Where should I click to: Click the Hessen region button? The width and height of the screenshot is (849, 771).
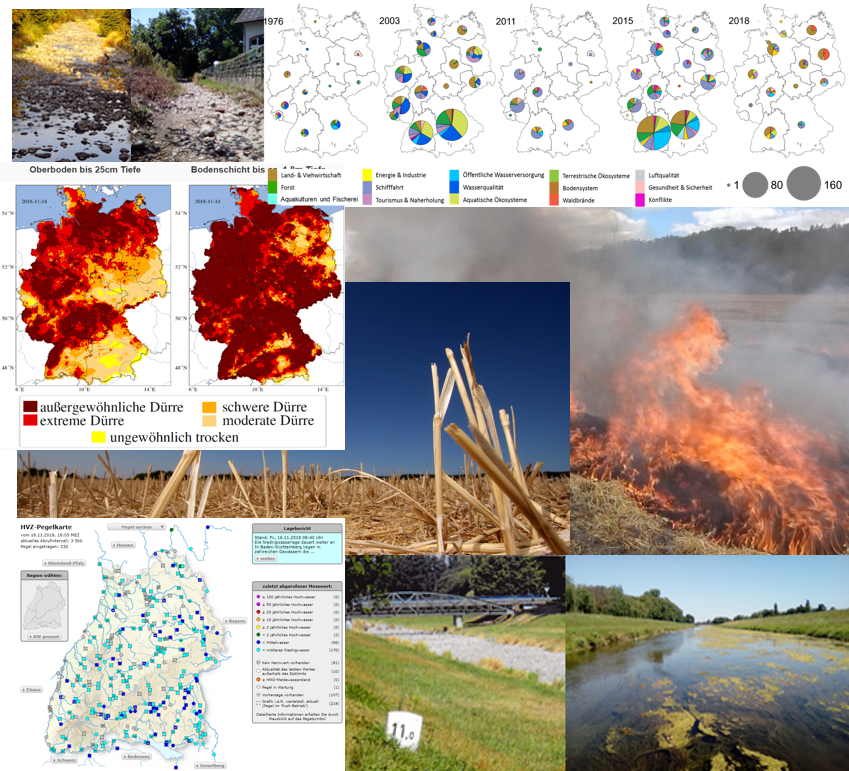click(x=123, y=545)
